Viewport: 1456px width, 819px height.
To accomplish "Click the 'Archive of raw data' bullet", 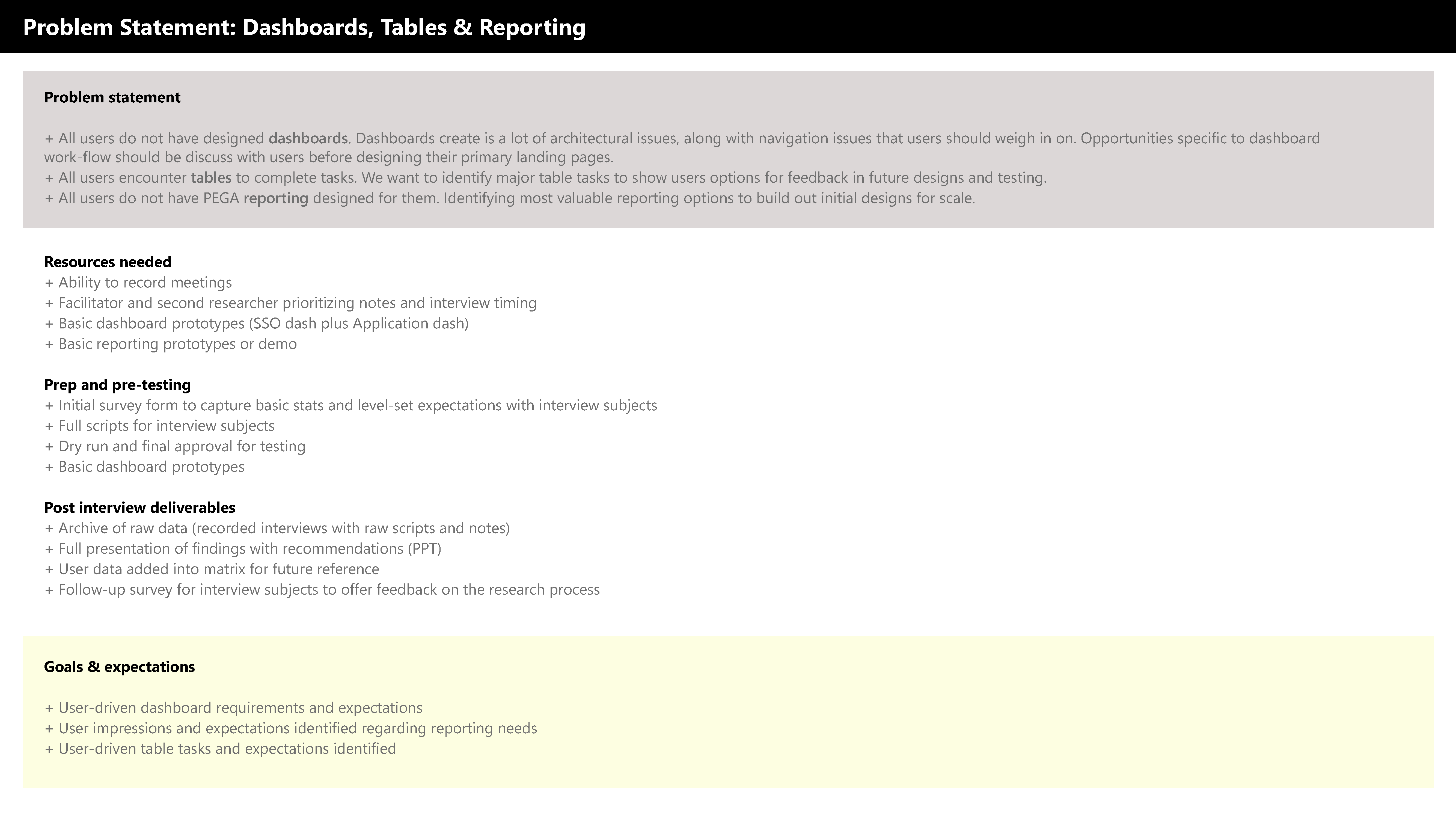I will pyautogui.click(x=277, y=528).
